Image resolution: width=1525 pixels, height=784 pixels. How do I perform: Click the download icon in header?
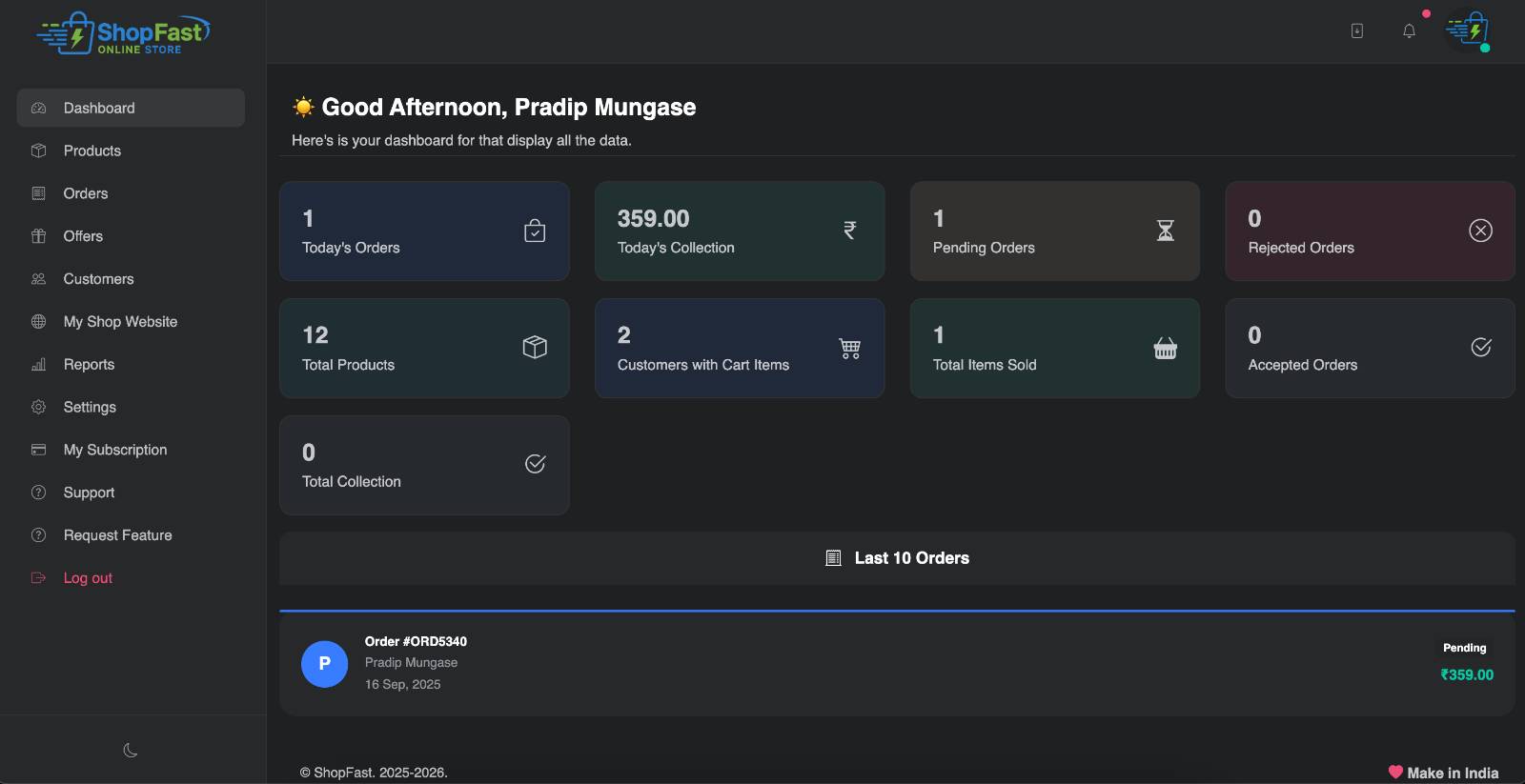(x=1357, y=31)
